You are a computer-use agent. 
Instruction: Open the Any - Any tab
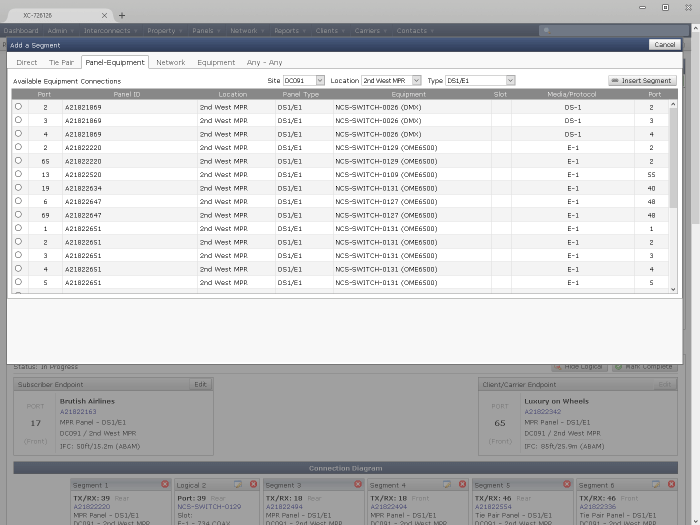pyautogui.click(x=264, y=62)
